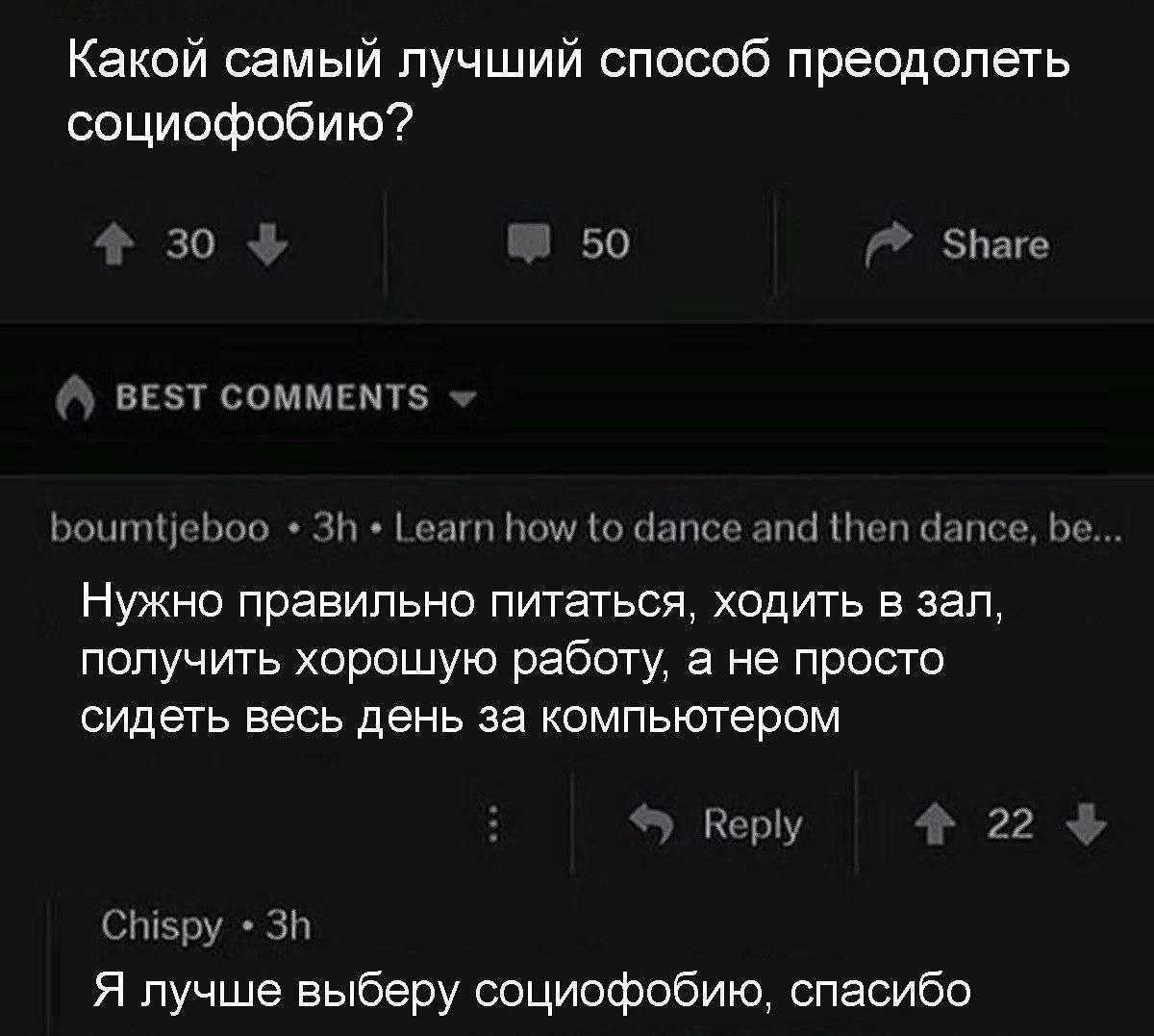Click the Share arrow icon
1154x1036 pixels.
[887, 247]
